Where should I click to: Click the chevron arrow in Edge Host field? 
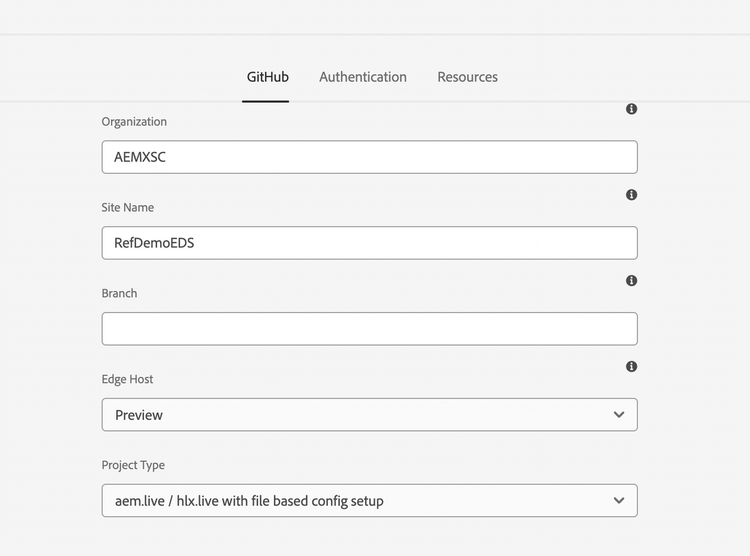click(619, 415)
